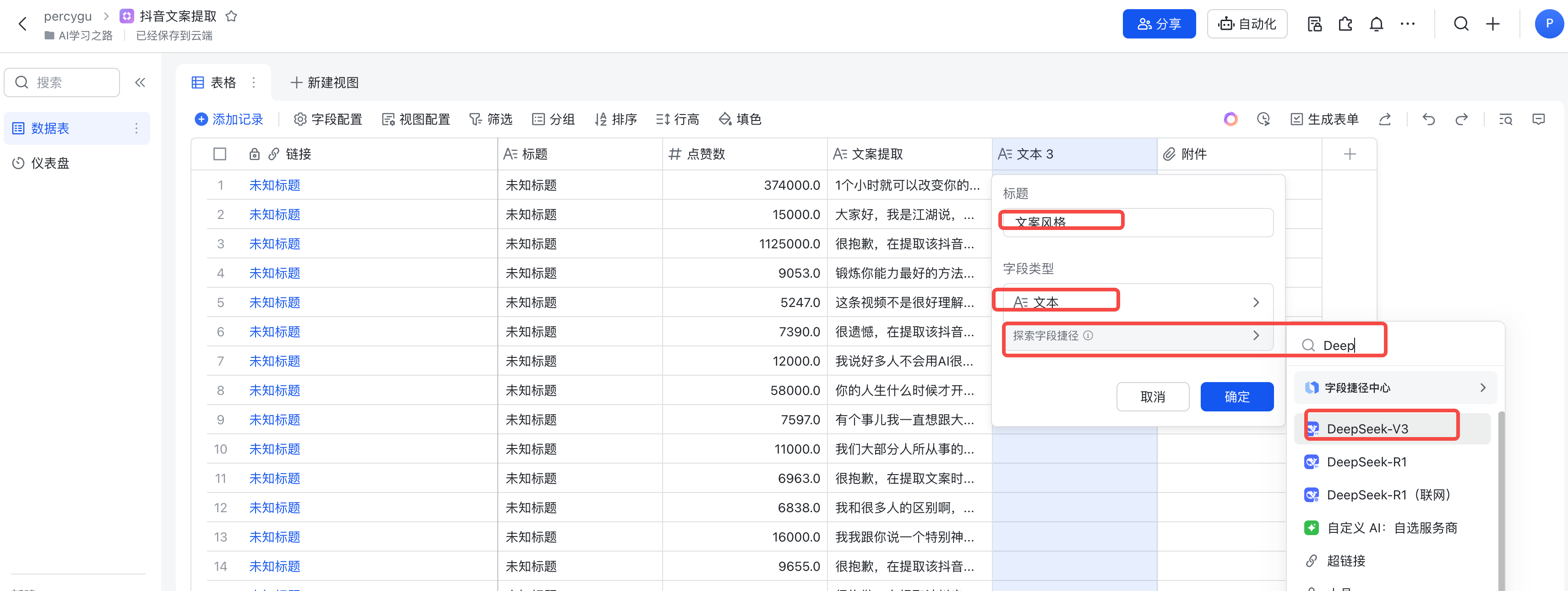Open the 字段类型 文本 dropdown
This screenshot has width=1568, height=591.
click(x=1138, y=302)
